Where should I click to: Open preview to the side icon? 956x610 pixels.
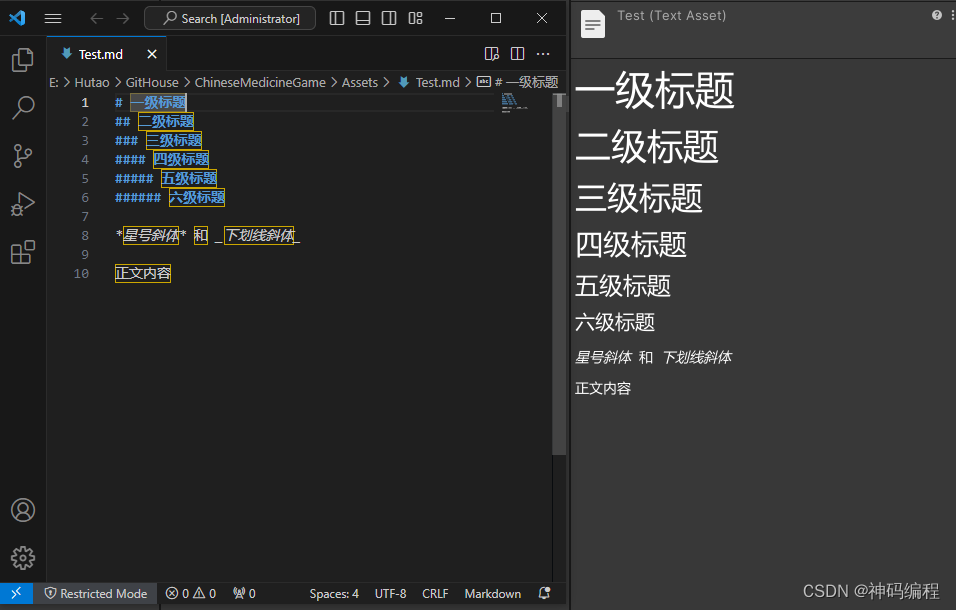click(491, 54)
